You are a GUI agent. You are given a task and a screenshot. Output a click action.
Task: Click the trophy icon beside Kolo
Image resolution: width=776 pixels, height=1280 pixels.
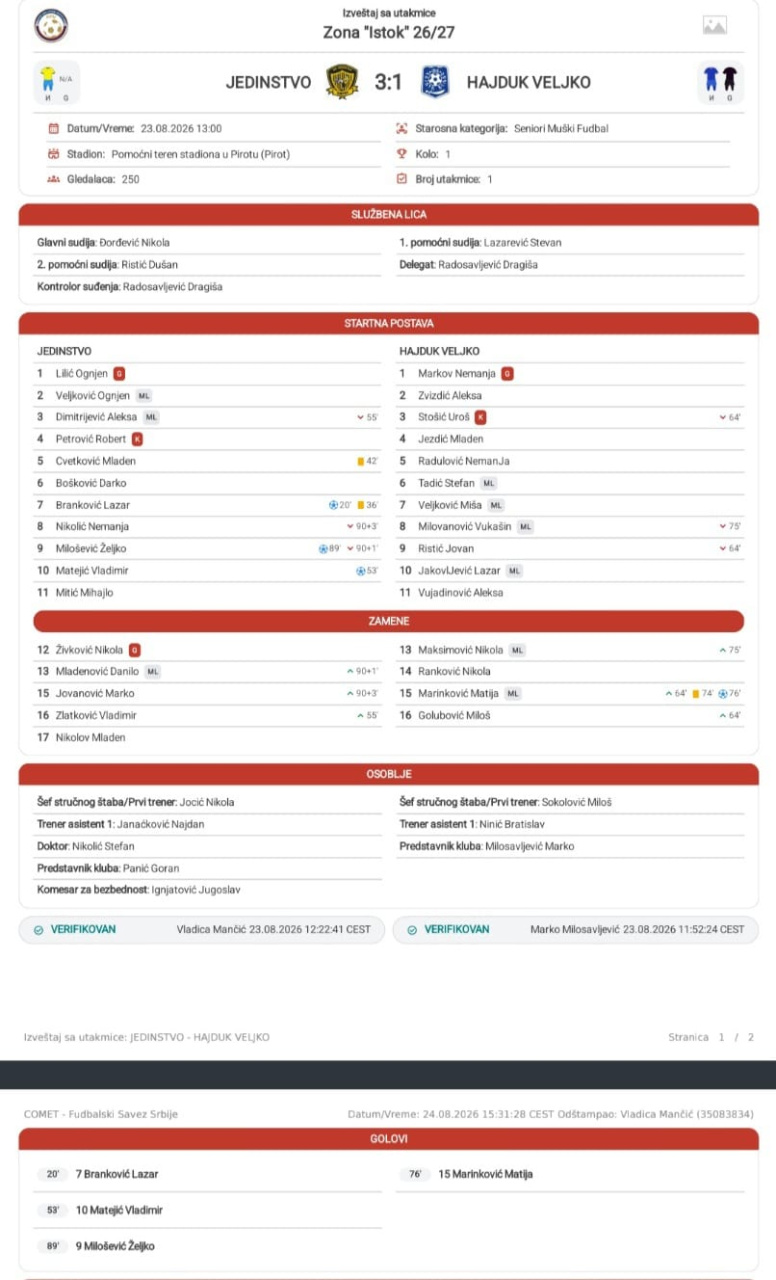click(402, 154)
